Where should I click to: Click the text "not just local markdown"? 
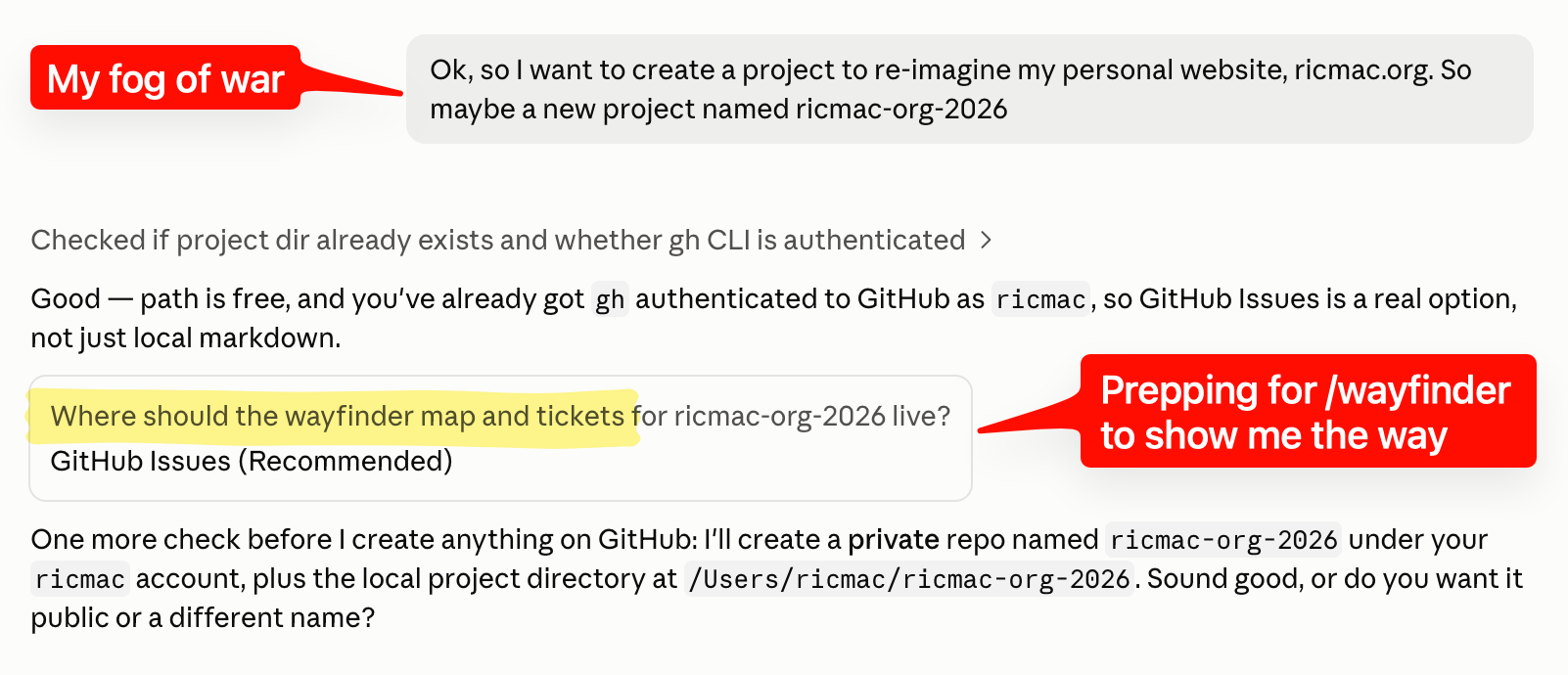[x=185, y=337]
